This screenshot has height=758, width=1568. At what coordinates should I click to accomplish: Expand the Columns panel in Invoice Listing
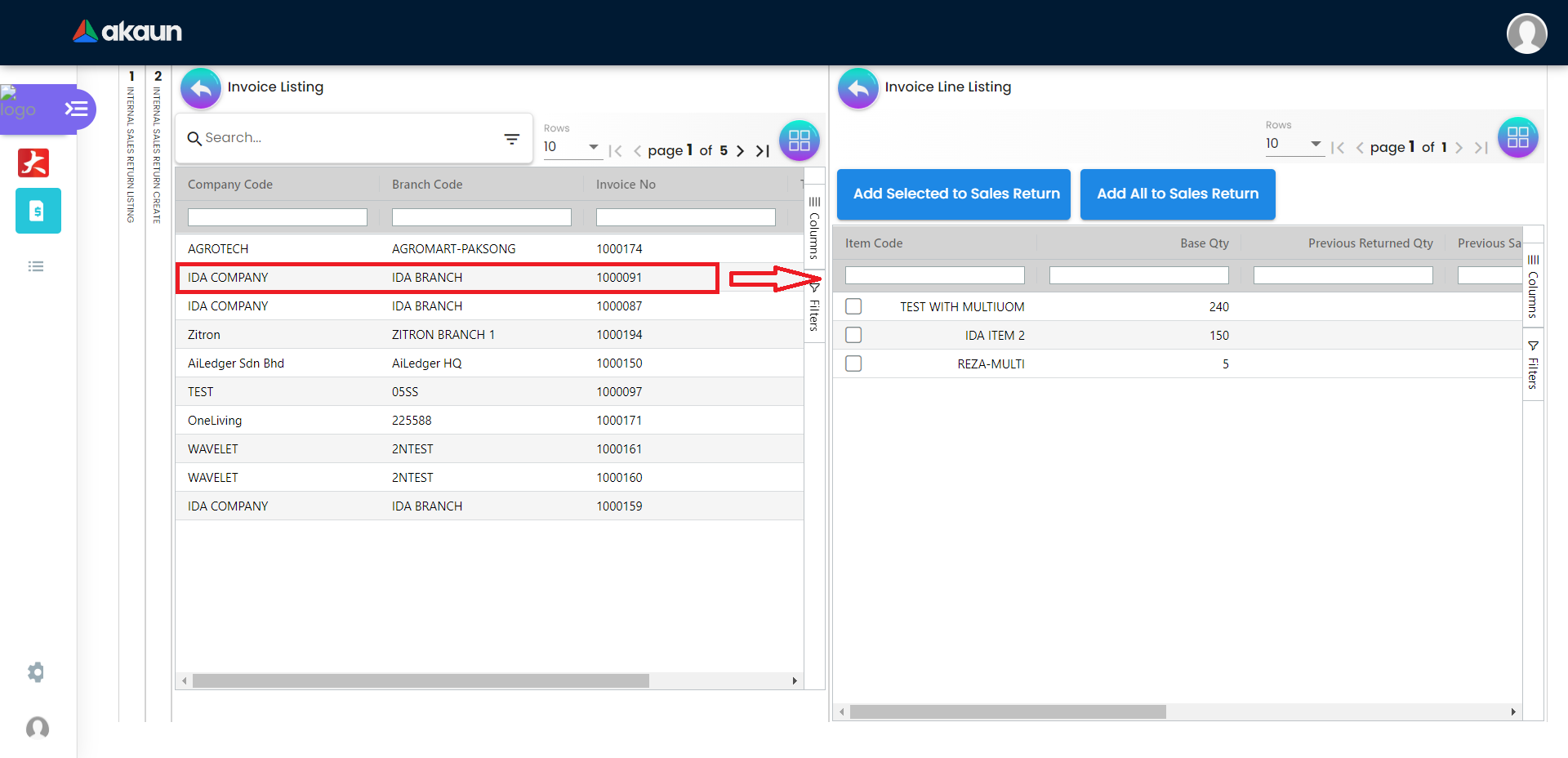814,228
